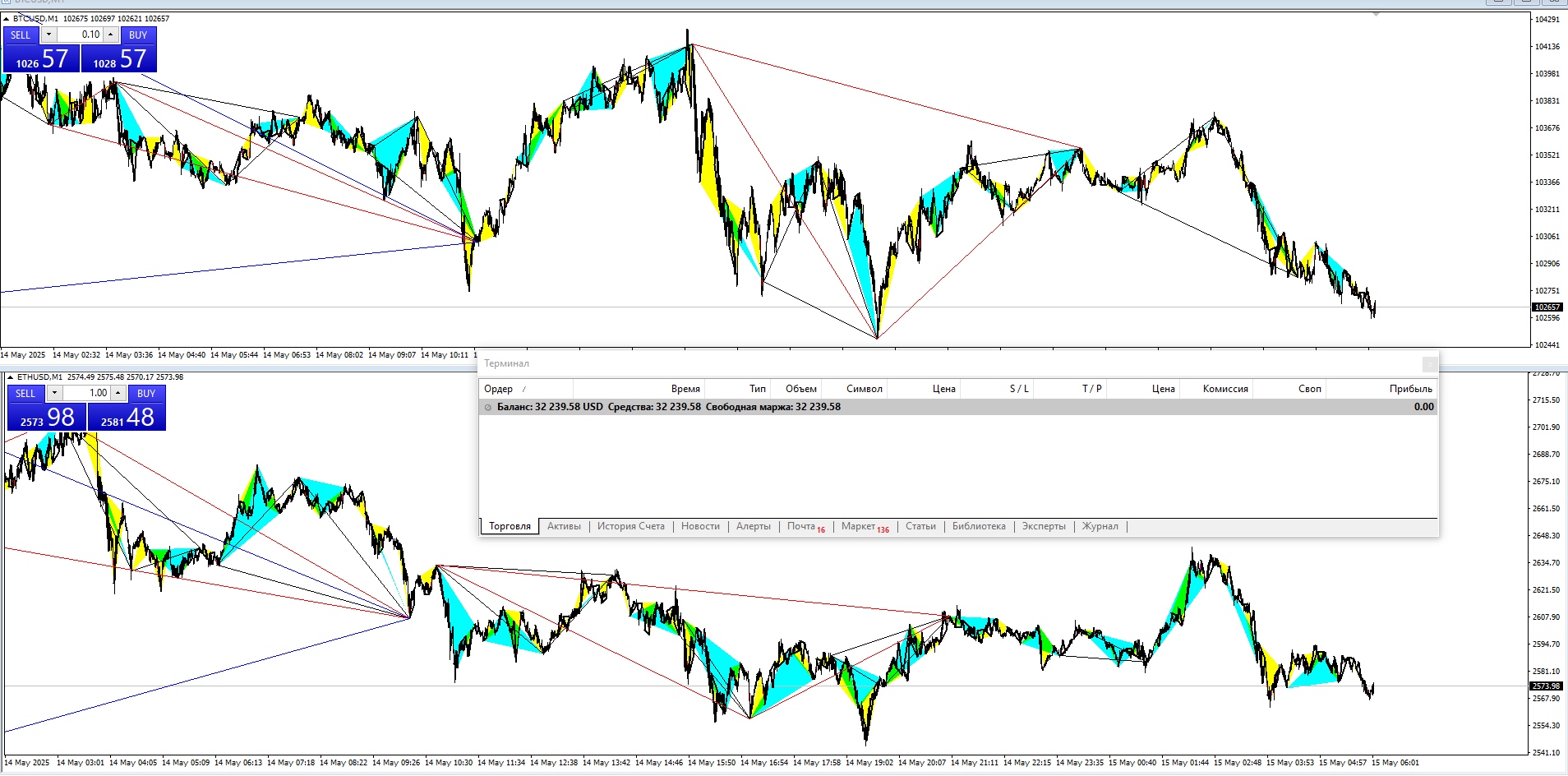The width and height of the screenshot is (1568, 776).
Task: Click the 0.00 profit value in Terminal
Action: click(1423, 407)
